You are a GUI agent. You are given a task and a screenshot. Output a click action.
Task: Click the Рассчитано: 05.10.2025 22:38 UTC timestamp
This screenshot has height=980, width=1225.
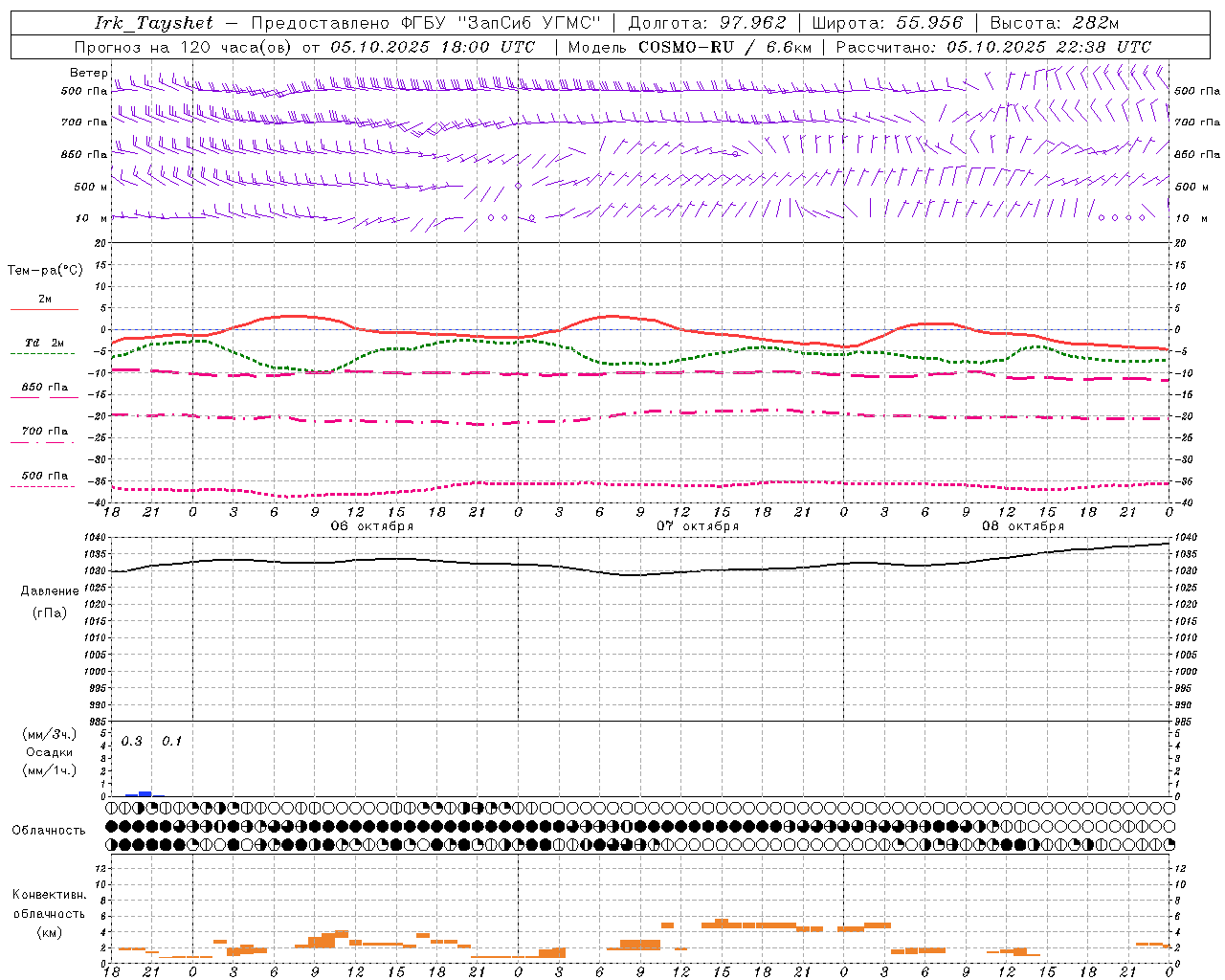pyautogui.click(x=993, y=47)
